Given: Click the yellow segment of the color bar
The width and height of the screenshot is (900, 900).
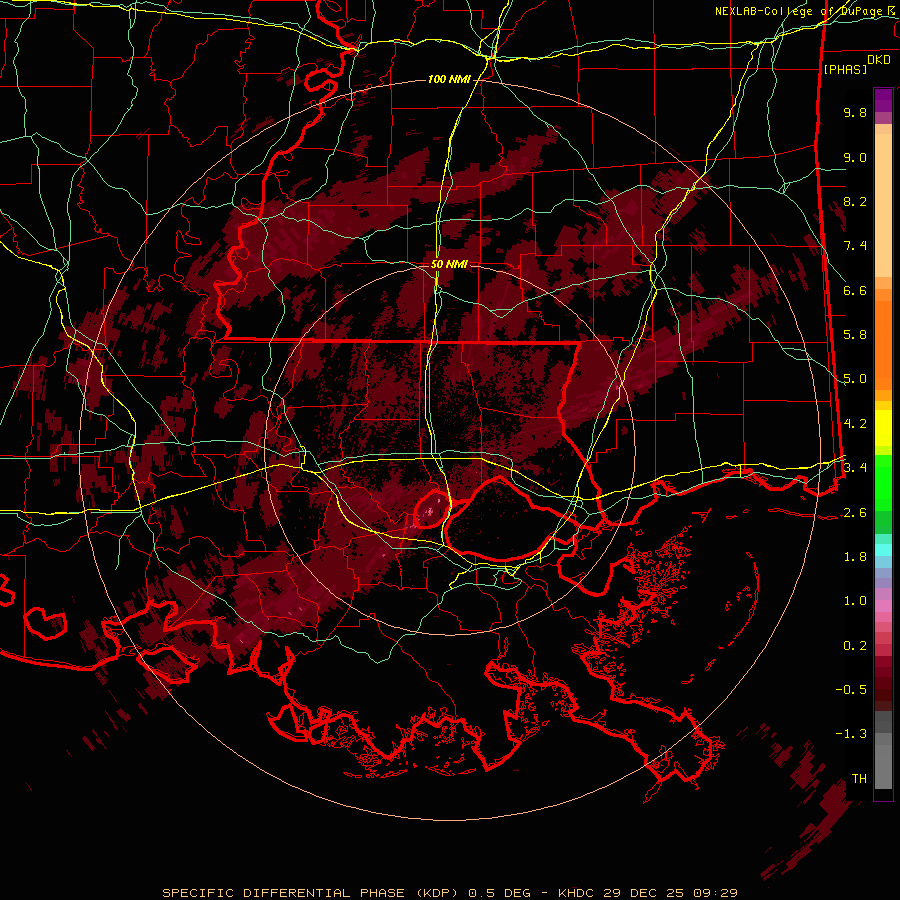Looking at the screenshot, I should 883,428.
